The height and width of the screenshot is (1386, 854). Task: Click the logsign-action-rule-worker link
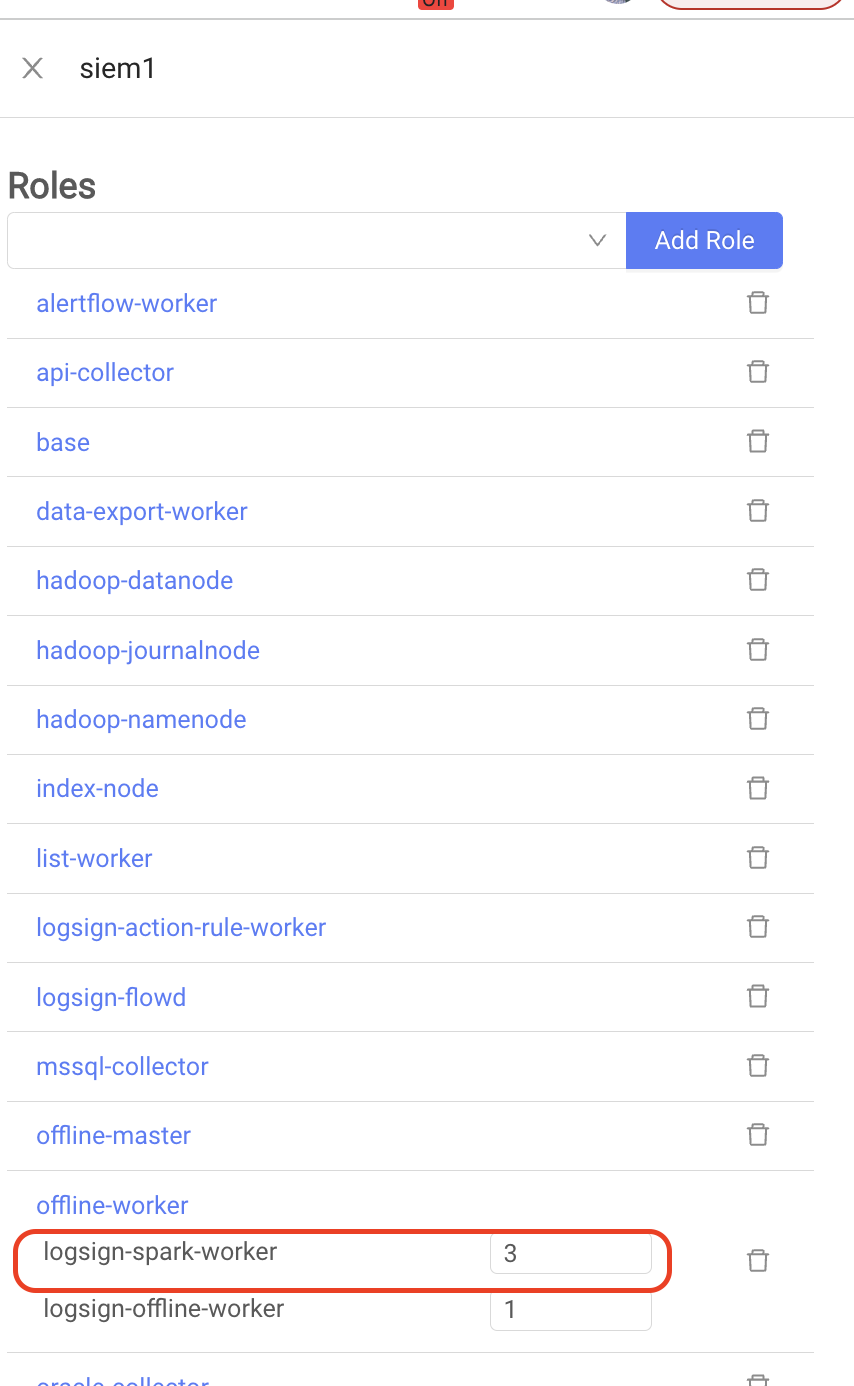pyautogui.click(x=181, y=927)
